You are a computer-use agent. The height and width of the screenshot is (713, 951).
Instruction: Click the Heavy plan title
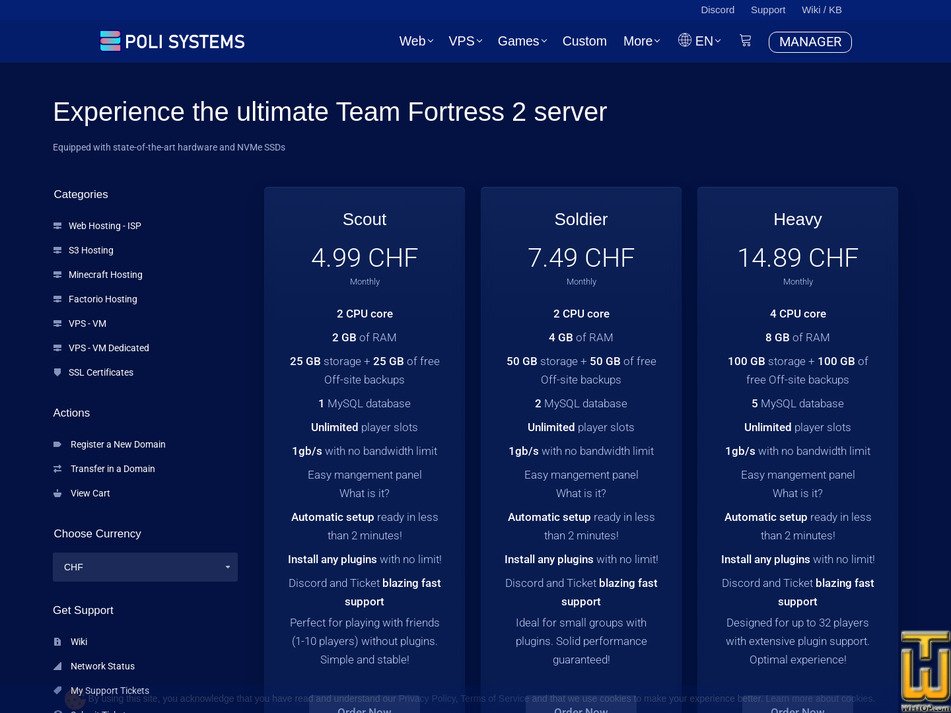798,219
